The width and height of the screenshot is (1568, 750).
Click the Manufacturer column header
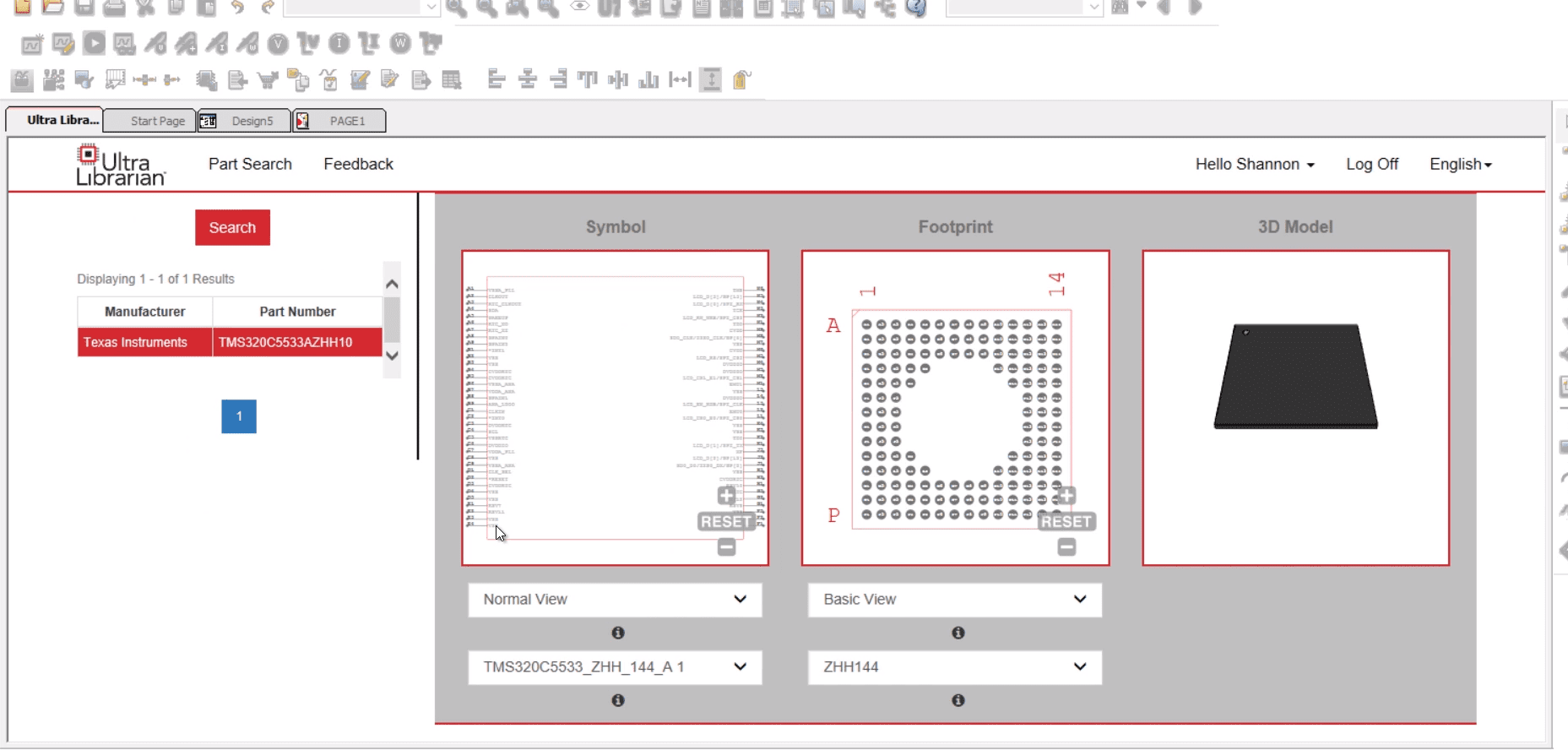click(144, 312)
